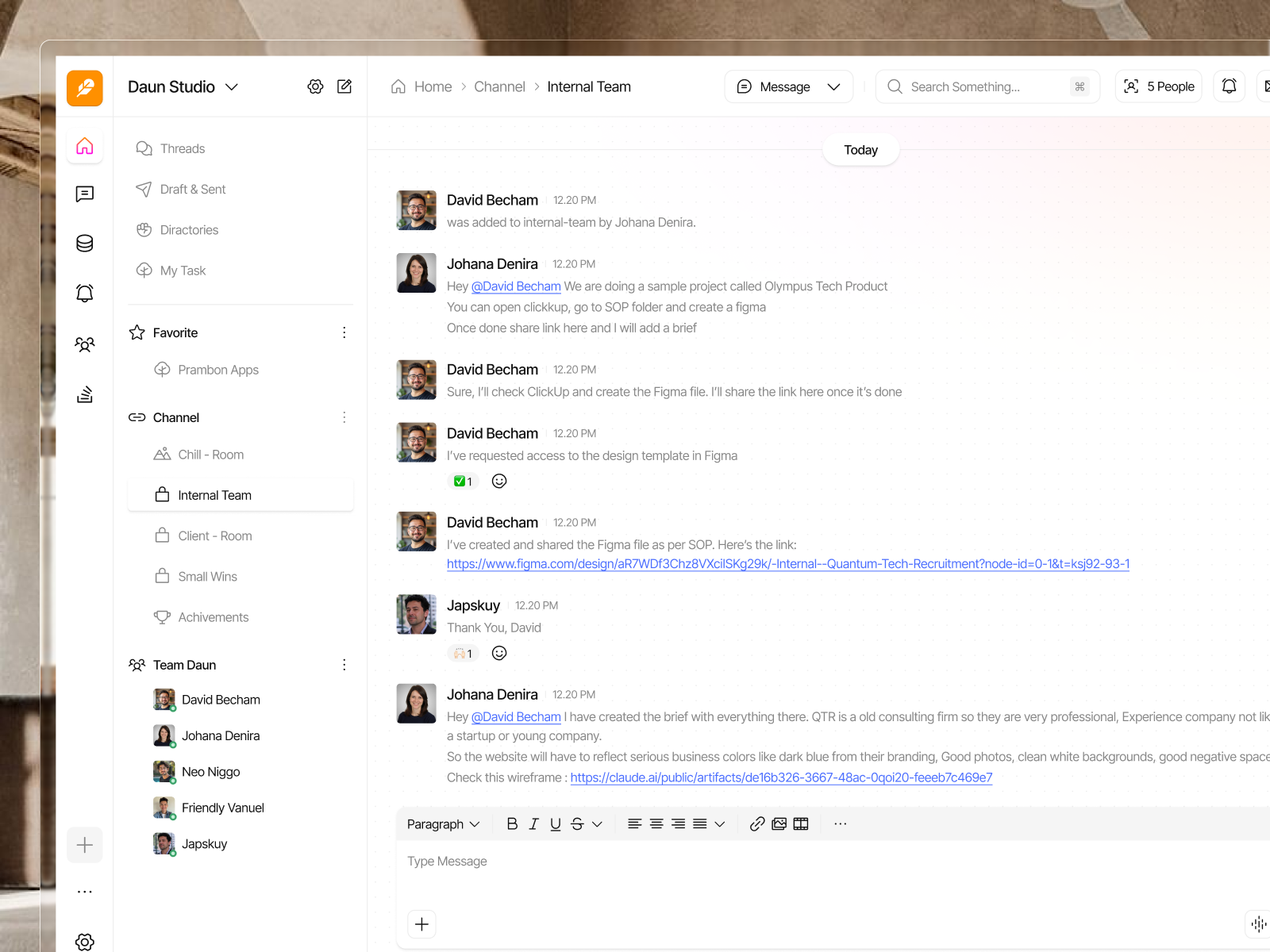Click in the Search Something field
Image resolution: width=1270 pixels, height=952 pixels.
click(x=987, y=86)
